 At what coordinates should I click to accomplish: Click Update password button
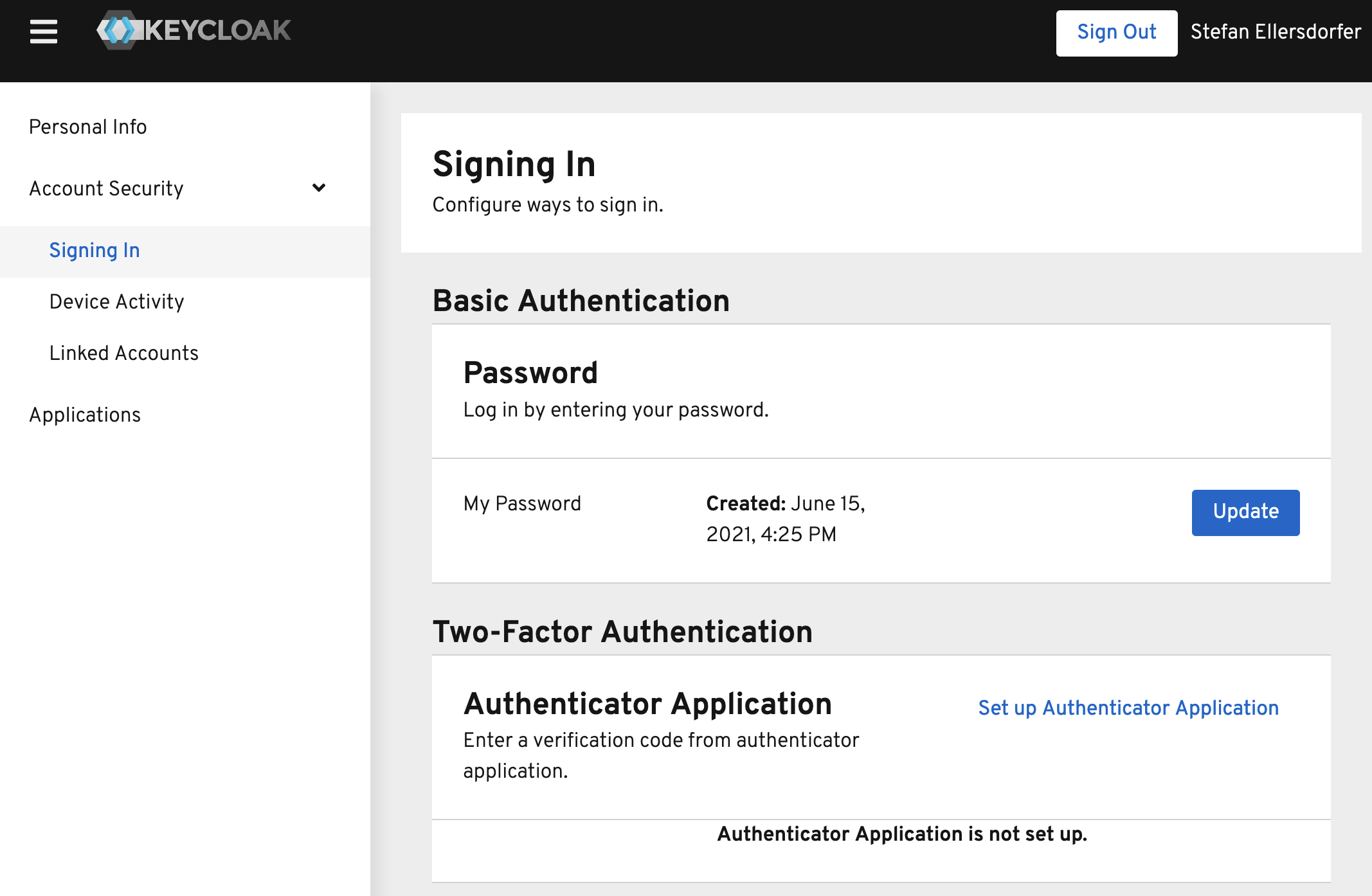1245,512
